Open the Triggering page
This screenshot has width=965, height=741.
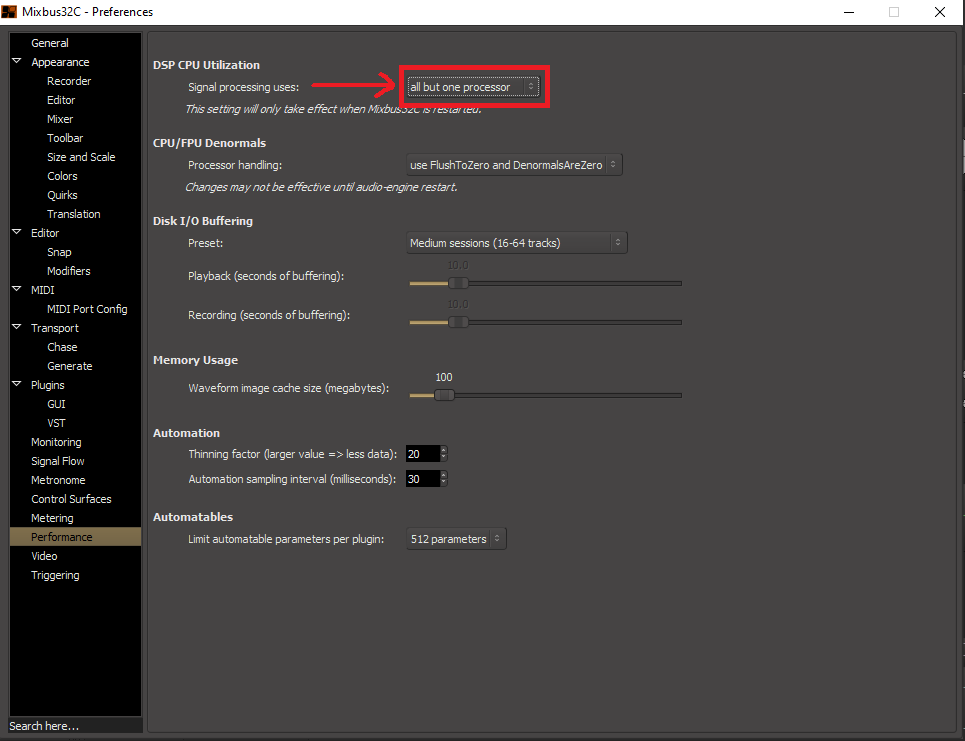tap(55, 575)
